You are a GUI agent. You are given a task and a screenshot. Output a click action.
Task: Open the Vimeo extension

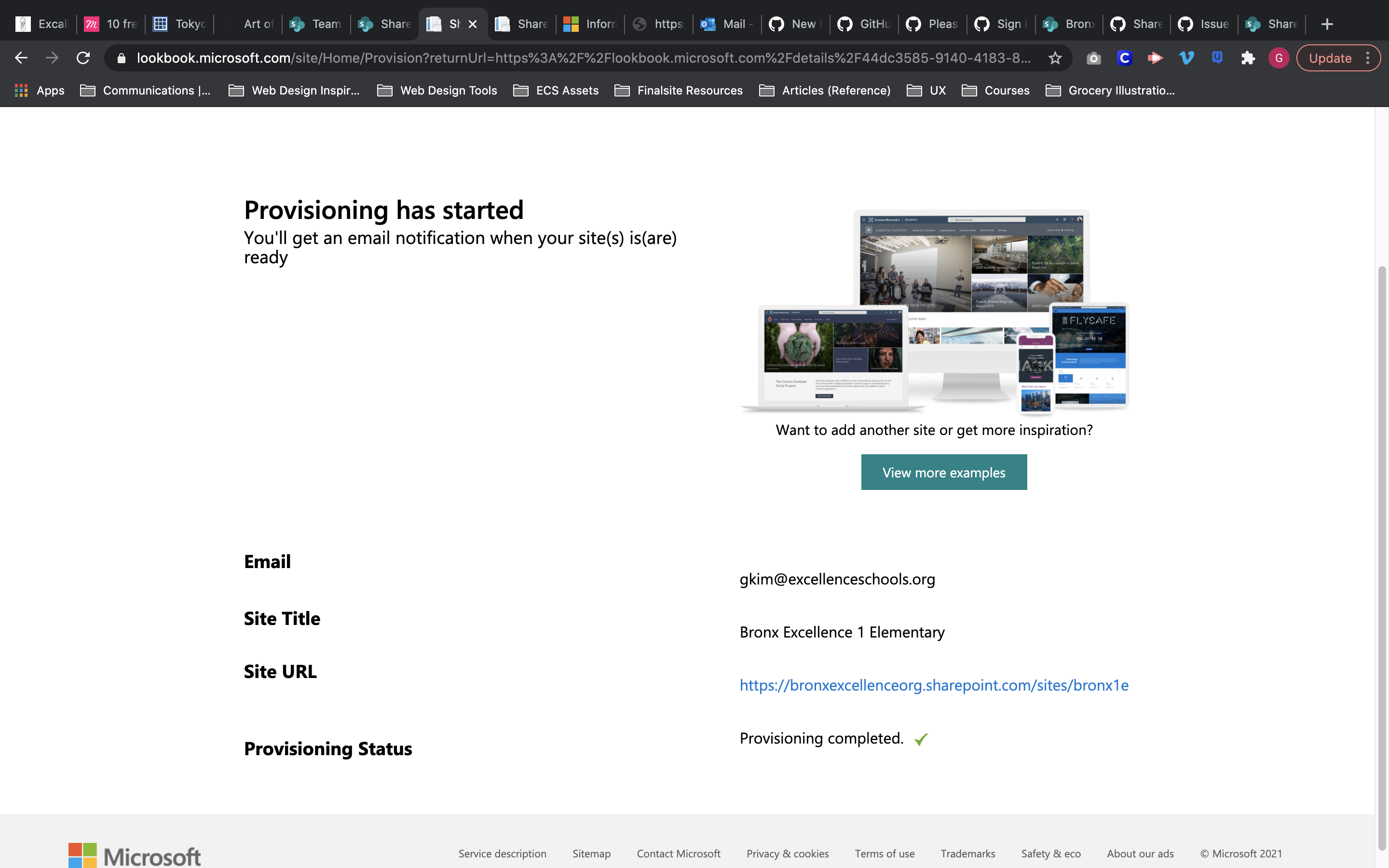pos(1186,57)
